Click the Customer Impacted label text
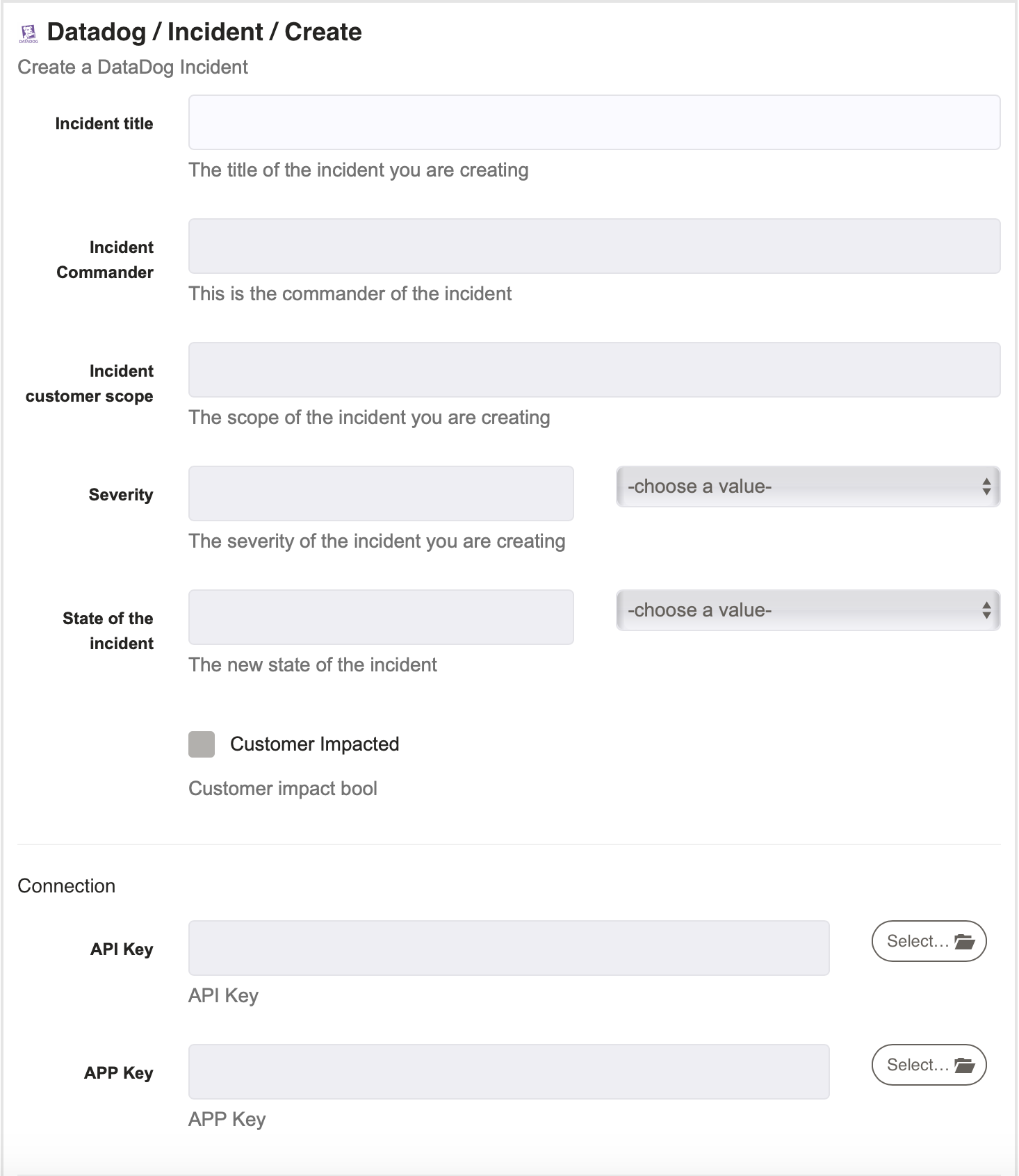This screenshot has width=1019, height=1176. pos(314,744)
